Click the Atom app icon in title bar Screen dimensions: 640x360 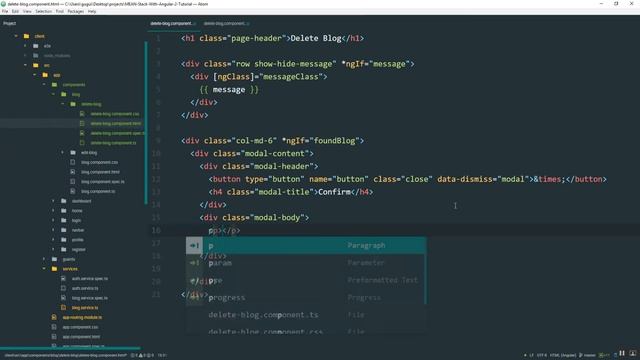[3, 4]
